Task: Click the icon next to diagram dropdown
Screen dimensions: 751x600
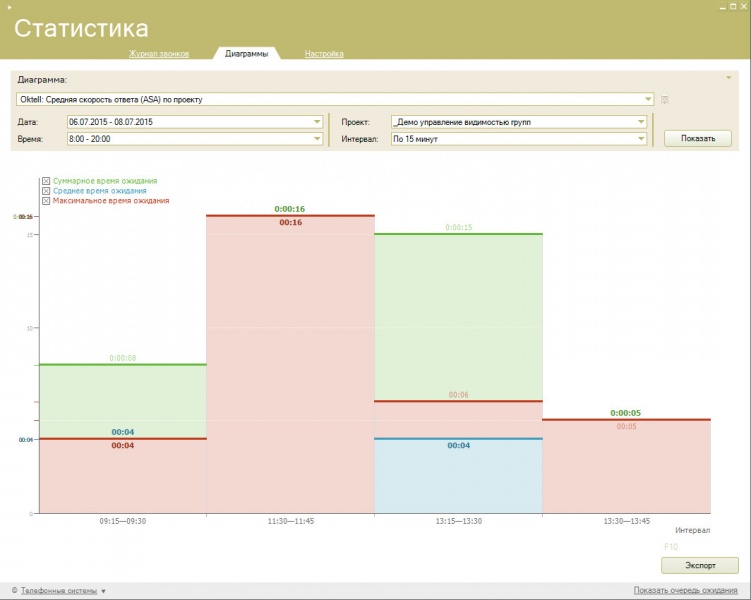Action: coord(664,100)
